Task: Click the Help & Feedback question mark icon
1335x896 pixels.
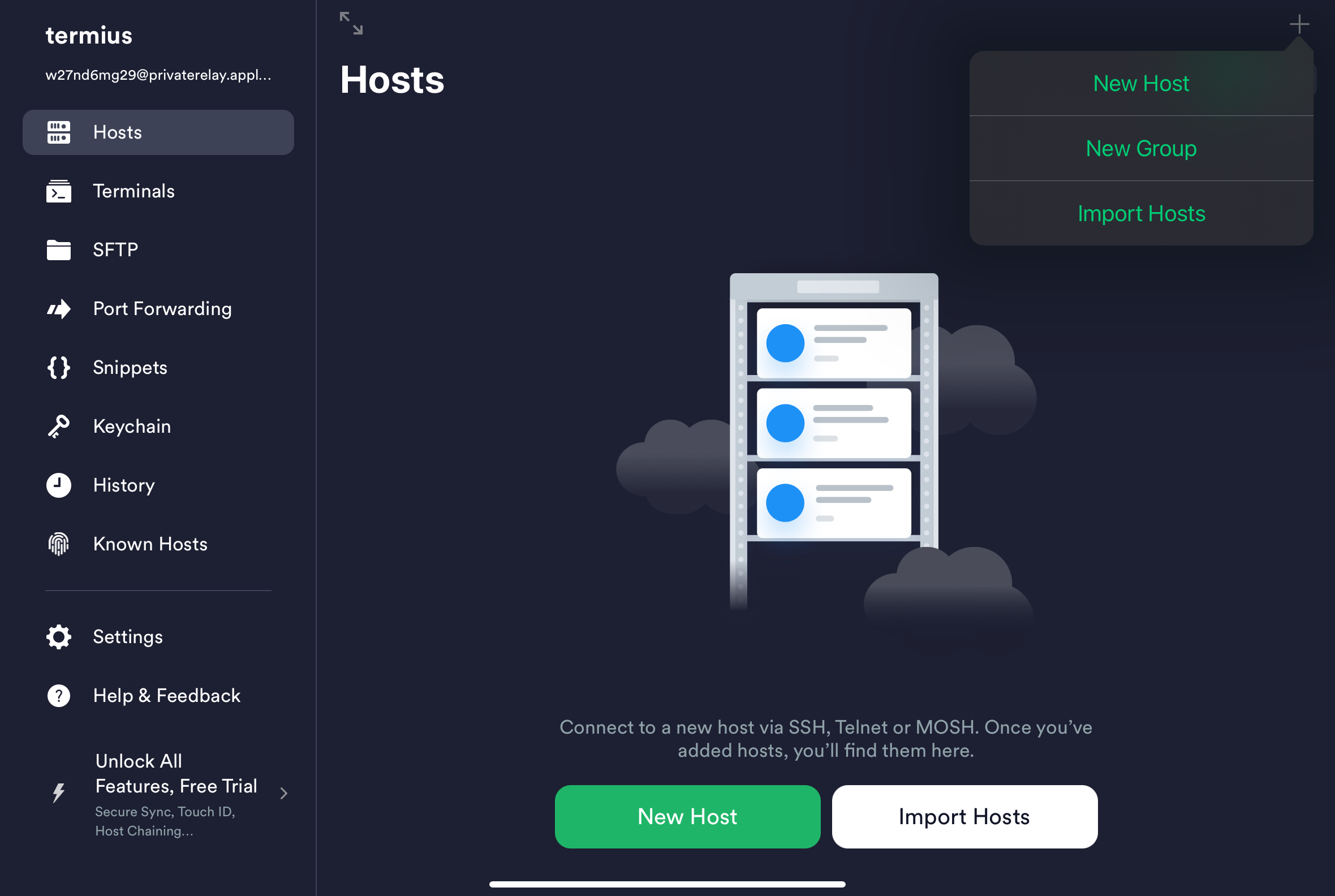Action: (58, 695)
